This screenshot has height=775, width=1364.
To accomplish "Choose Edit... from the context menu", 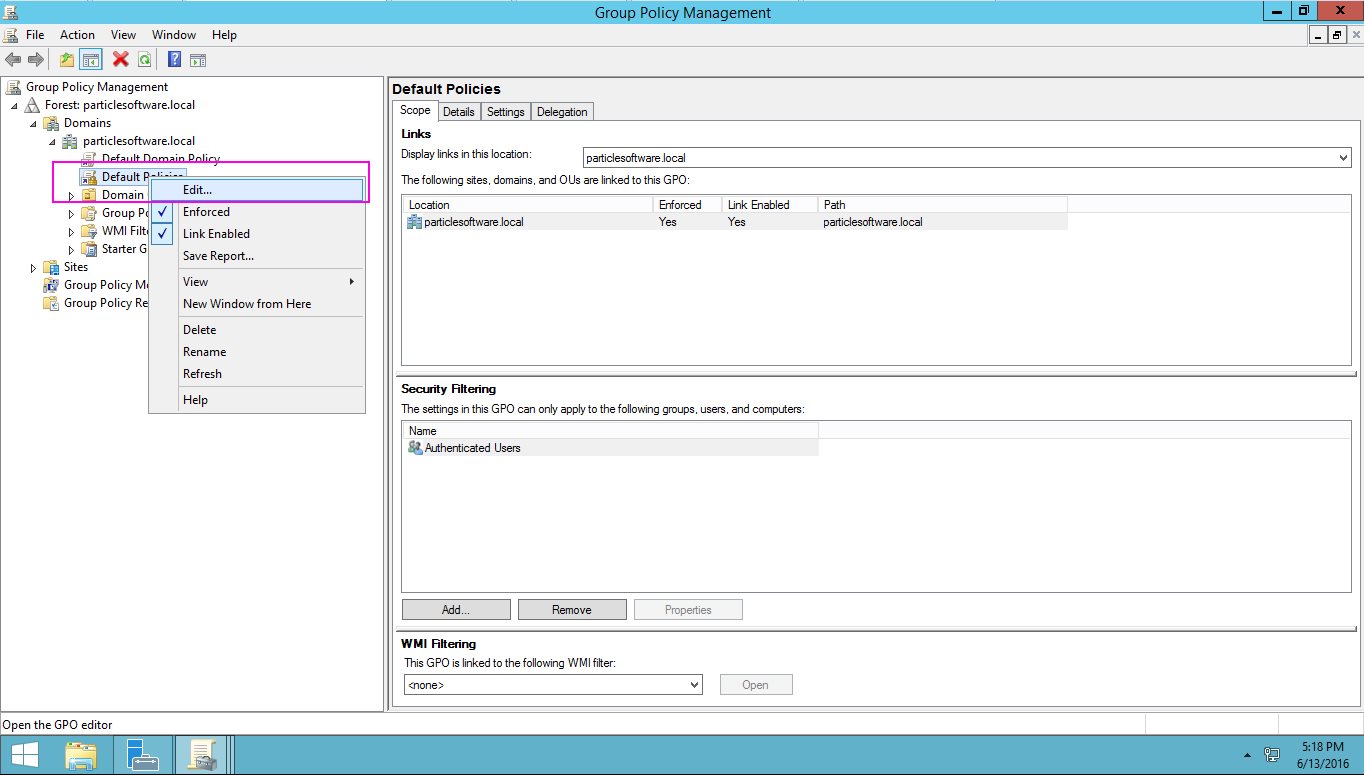I will click(x=256, y=189).
